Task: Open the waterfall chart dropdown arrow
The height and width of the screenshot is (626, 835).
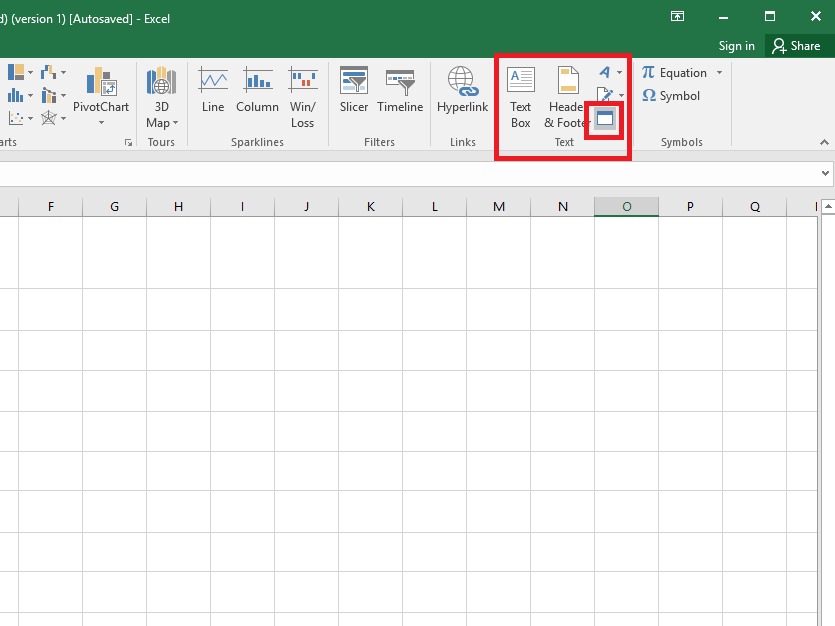Action: click(63, 72)
